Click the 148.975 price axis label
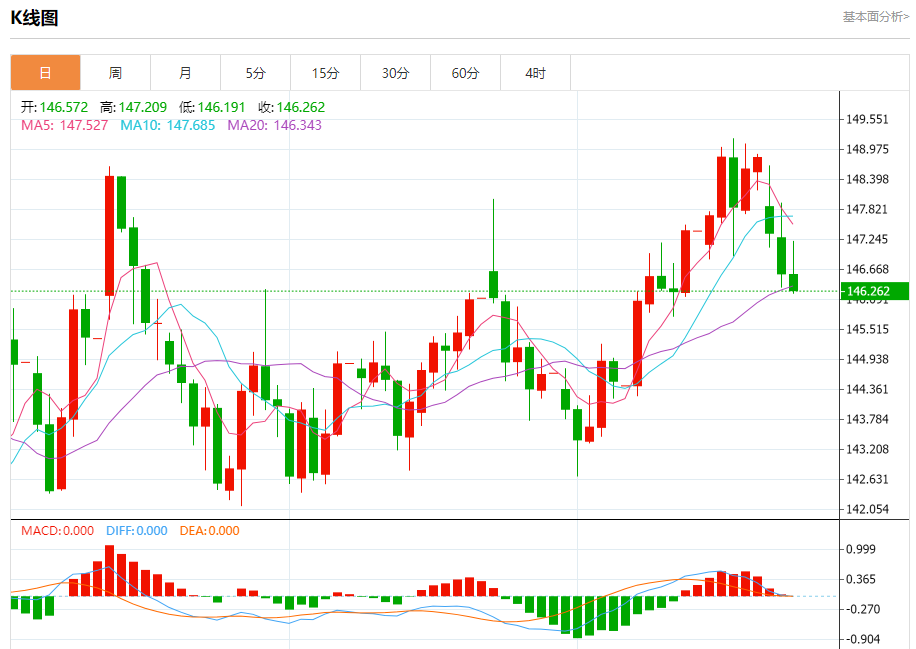Image resolution: width=916 pixels, height=649 pixels. [x=867, y=149]
